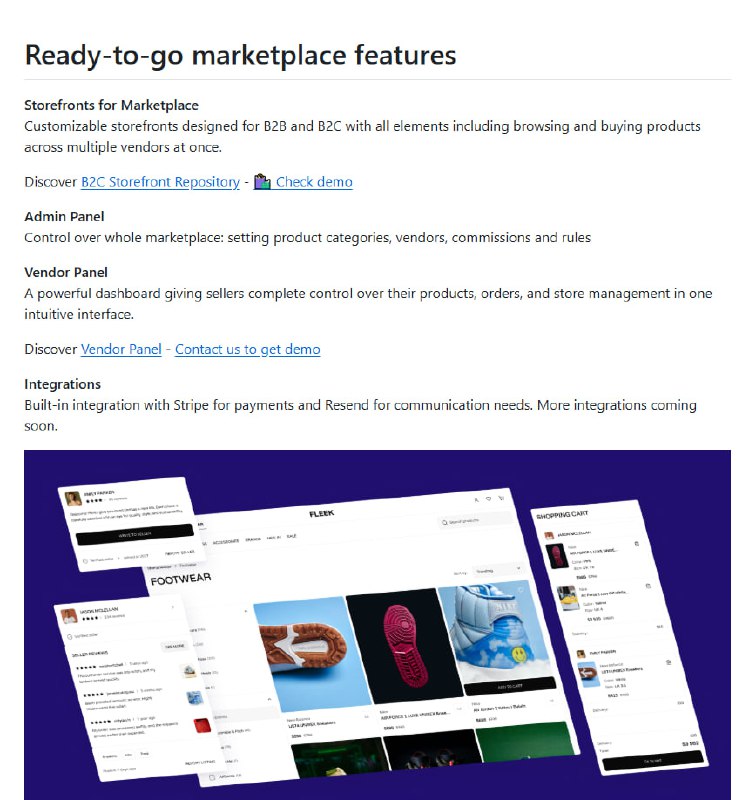Click the shopping cart icon in storefront header

point(501,498)
